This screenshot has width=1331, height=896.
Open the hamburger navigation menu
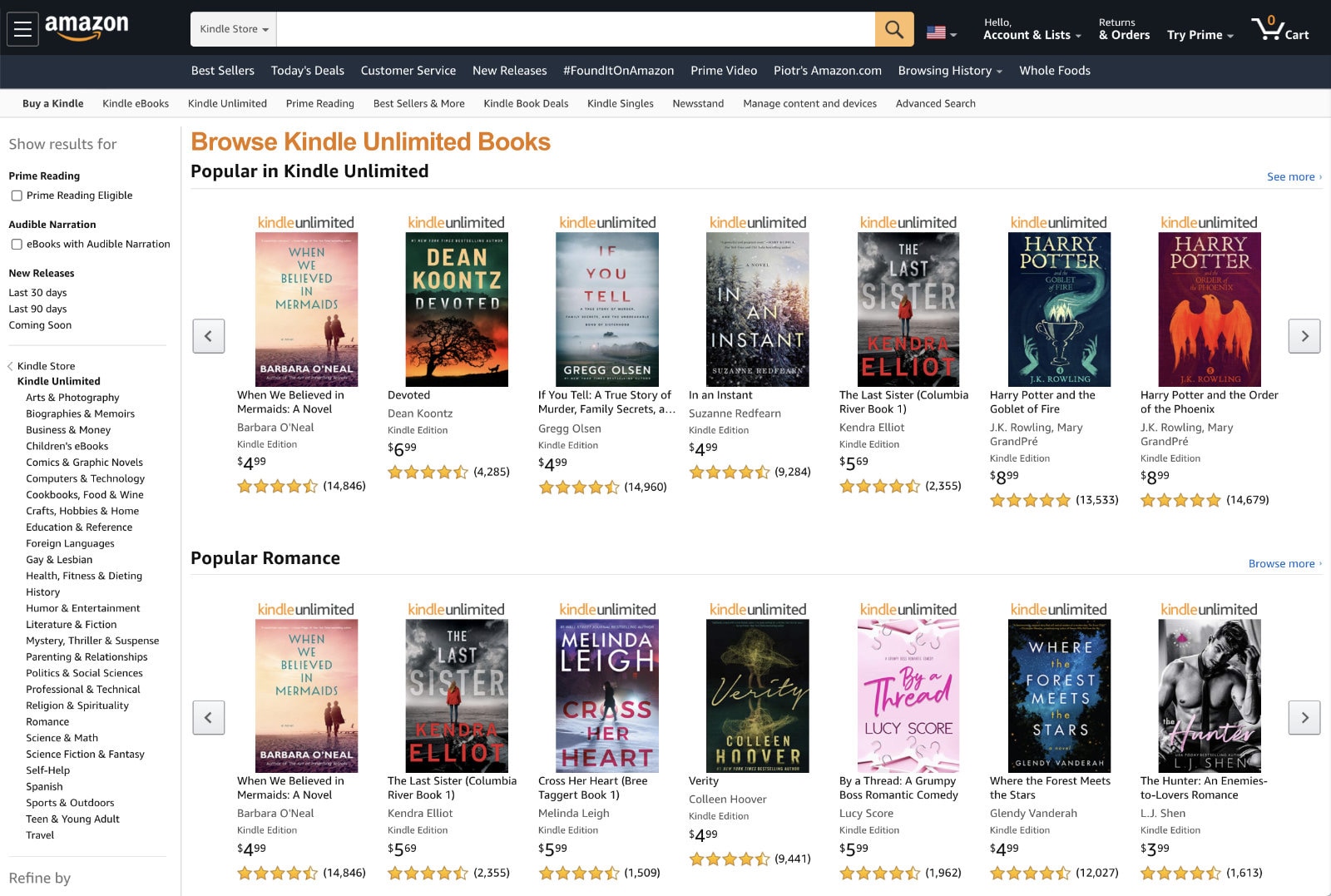coord(22,28)
